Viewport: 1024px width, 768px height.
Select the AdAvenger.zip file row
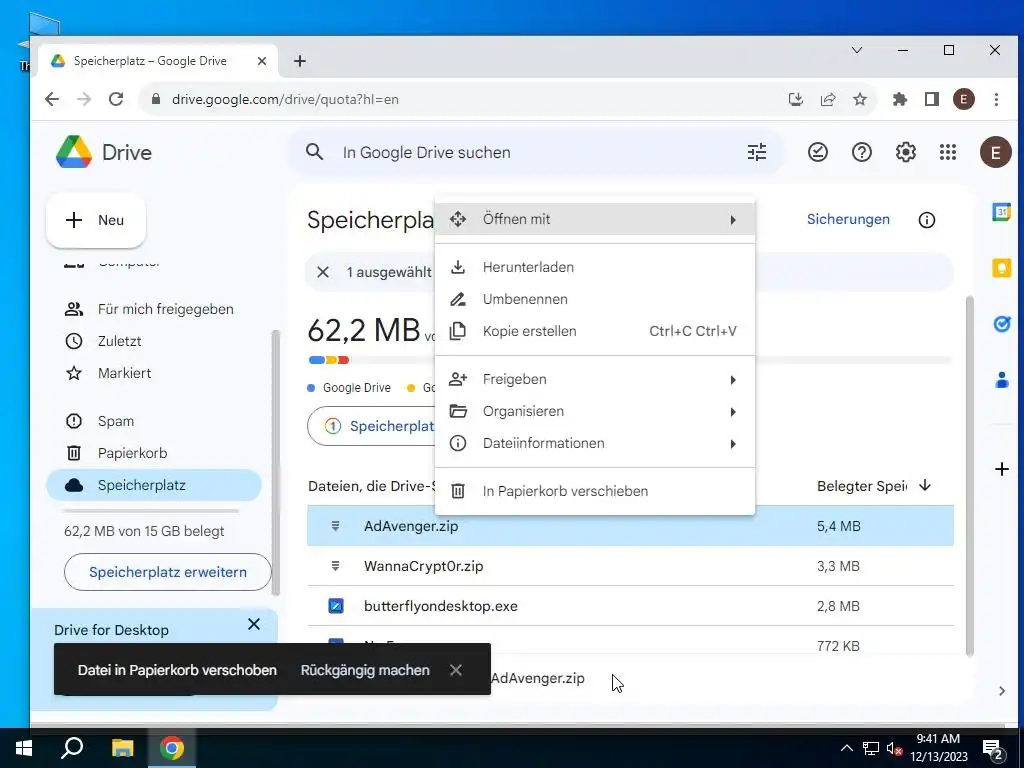[x=630, y=526]
